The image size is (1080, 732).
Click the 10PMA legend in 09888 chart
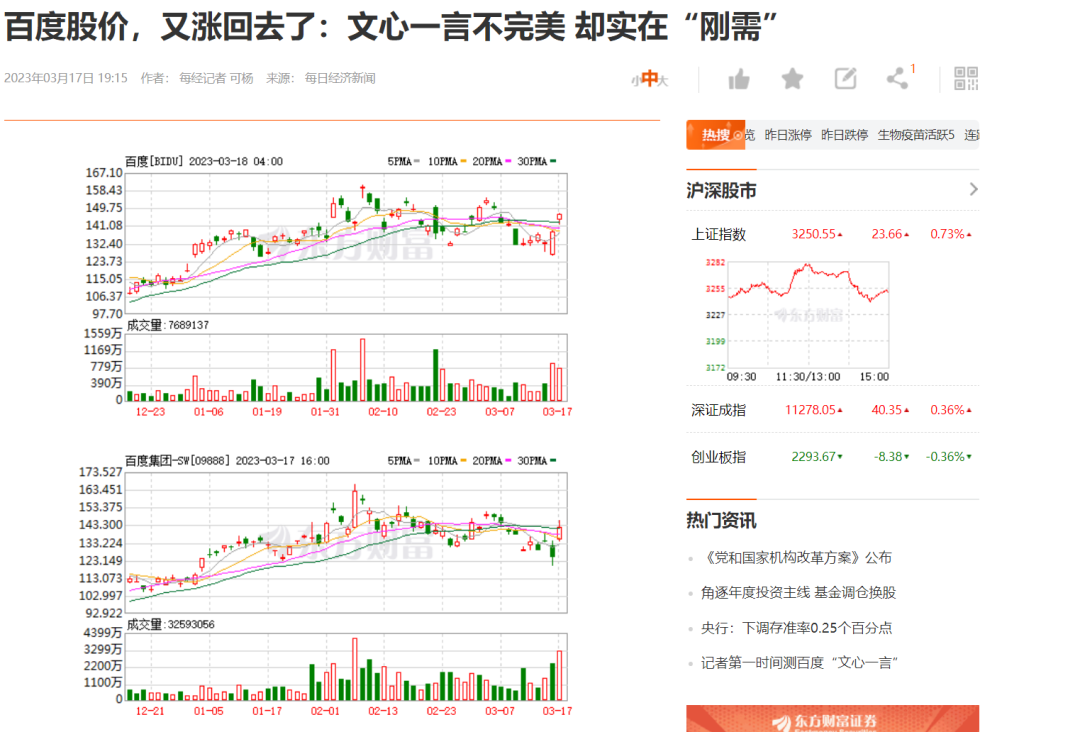click(447, 461)
